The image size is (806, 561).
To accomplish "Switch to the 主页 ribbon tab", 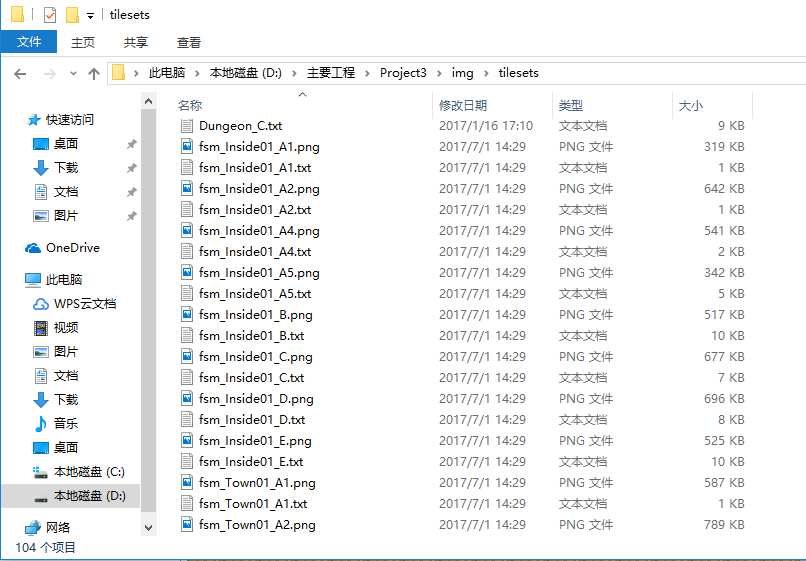I will point(83,42).
